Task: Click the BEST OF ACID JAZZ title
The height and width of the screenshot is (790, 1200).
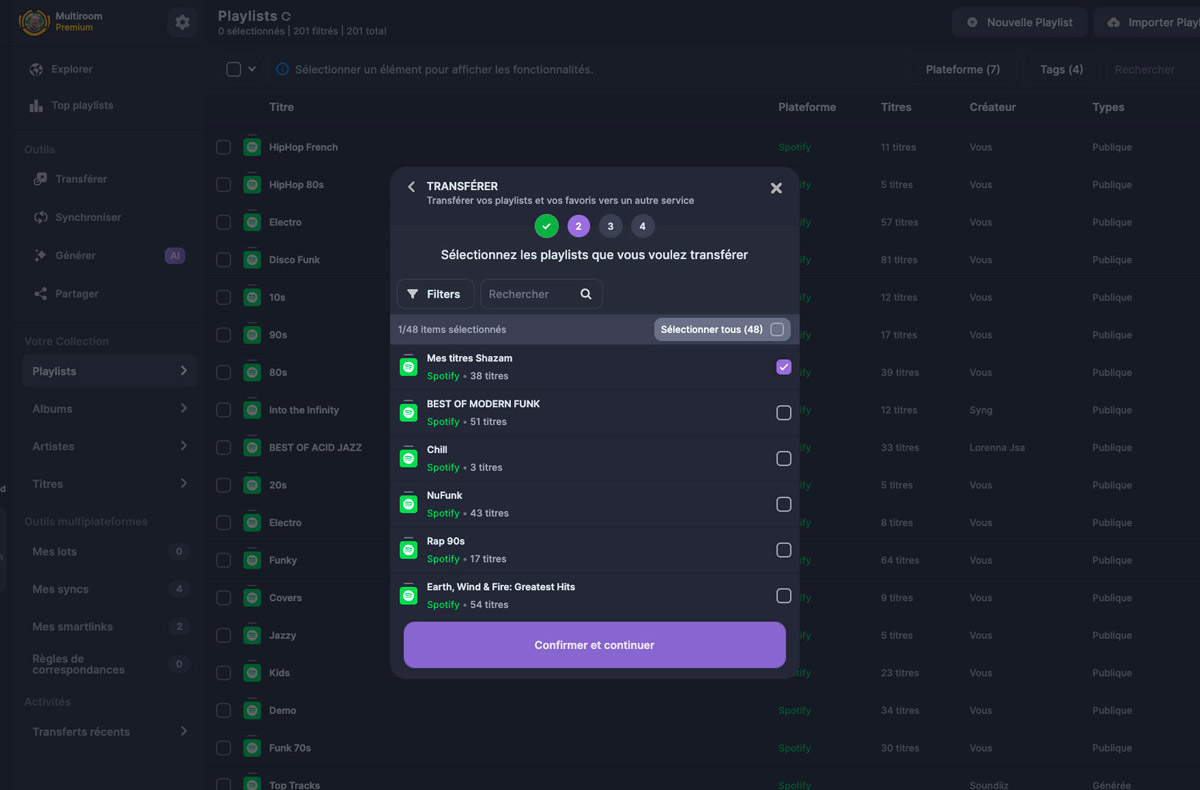Action: tap(315, 447)
